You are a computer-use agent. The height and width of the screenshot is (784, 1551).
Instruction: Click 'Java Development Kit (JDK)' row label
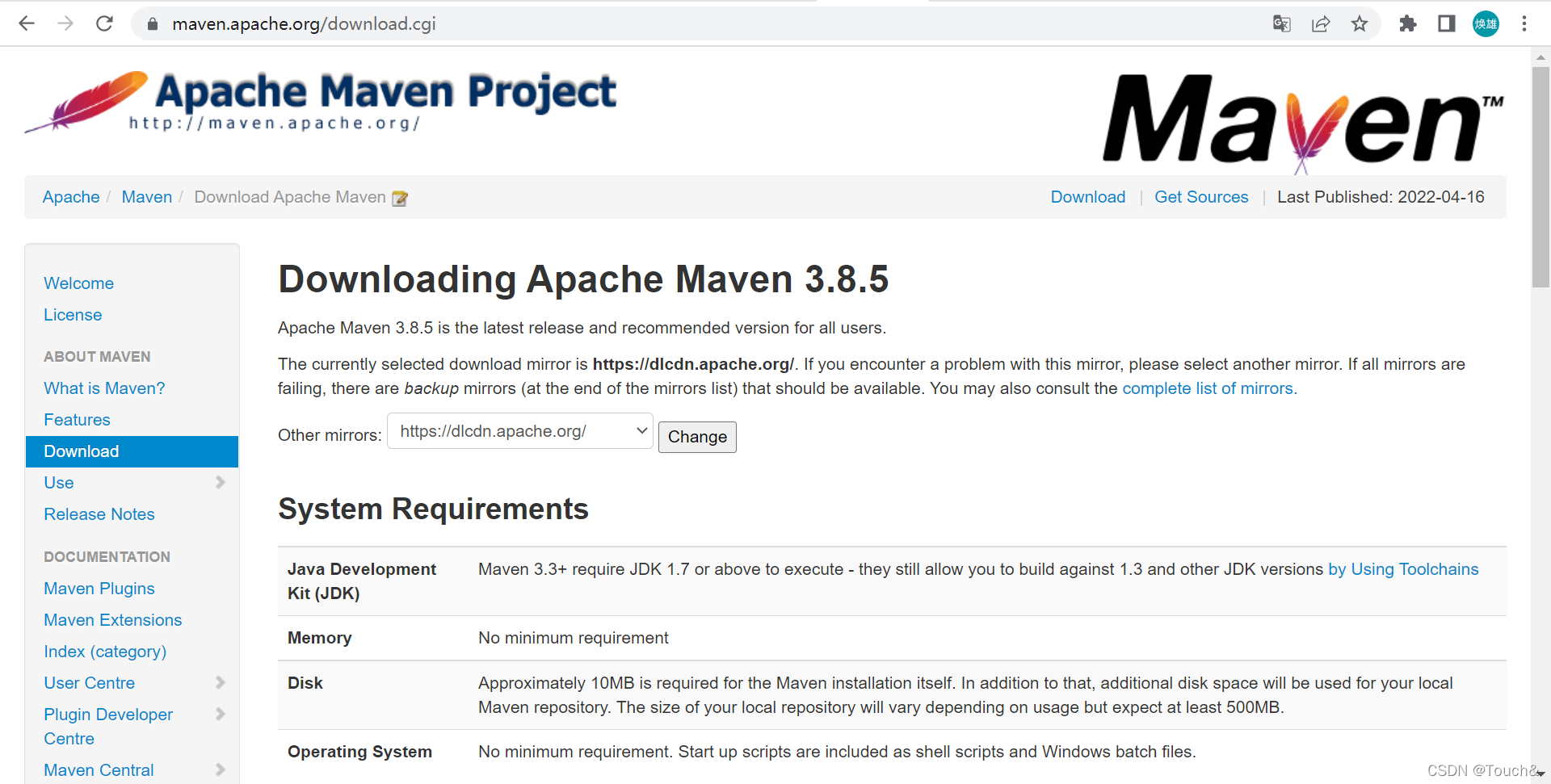click(362, 581)
